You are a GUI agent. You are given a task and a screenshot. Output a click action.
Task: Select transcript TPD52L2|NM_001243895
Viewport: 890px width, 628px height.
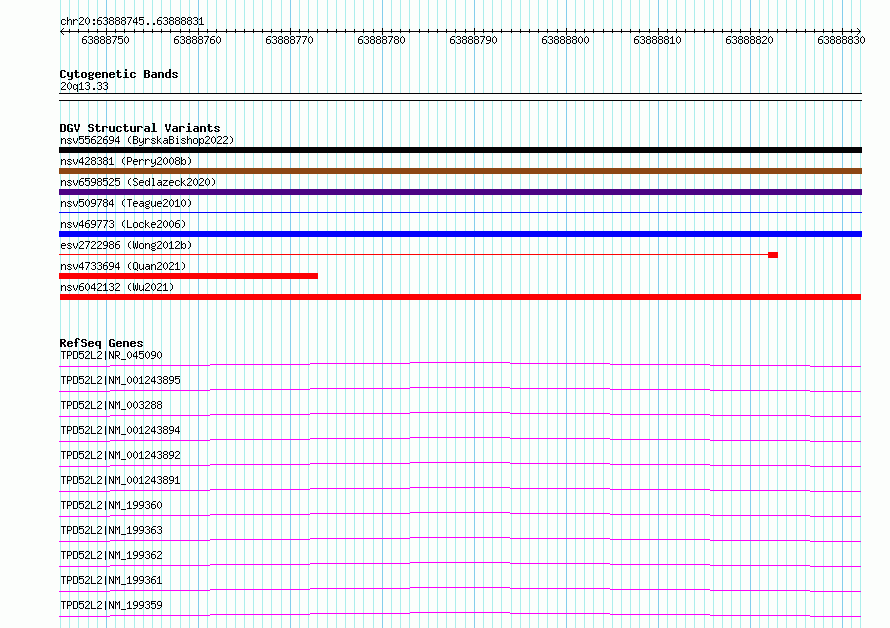coord(120,380)
